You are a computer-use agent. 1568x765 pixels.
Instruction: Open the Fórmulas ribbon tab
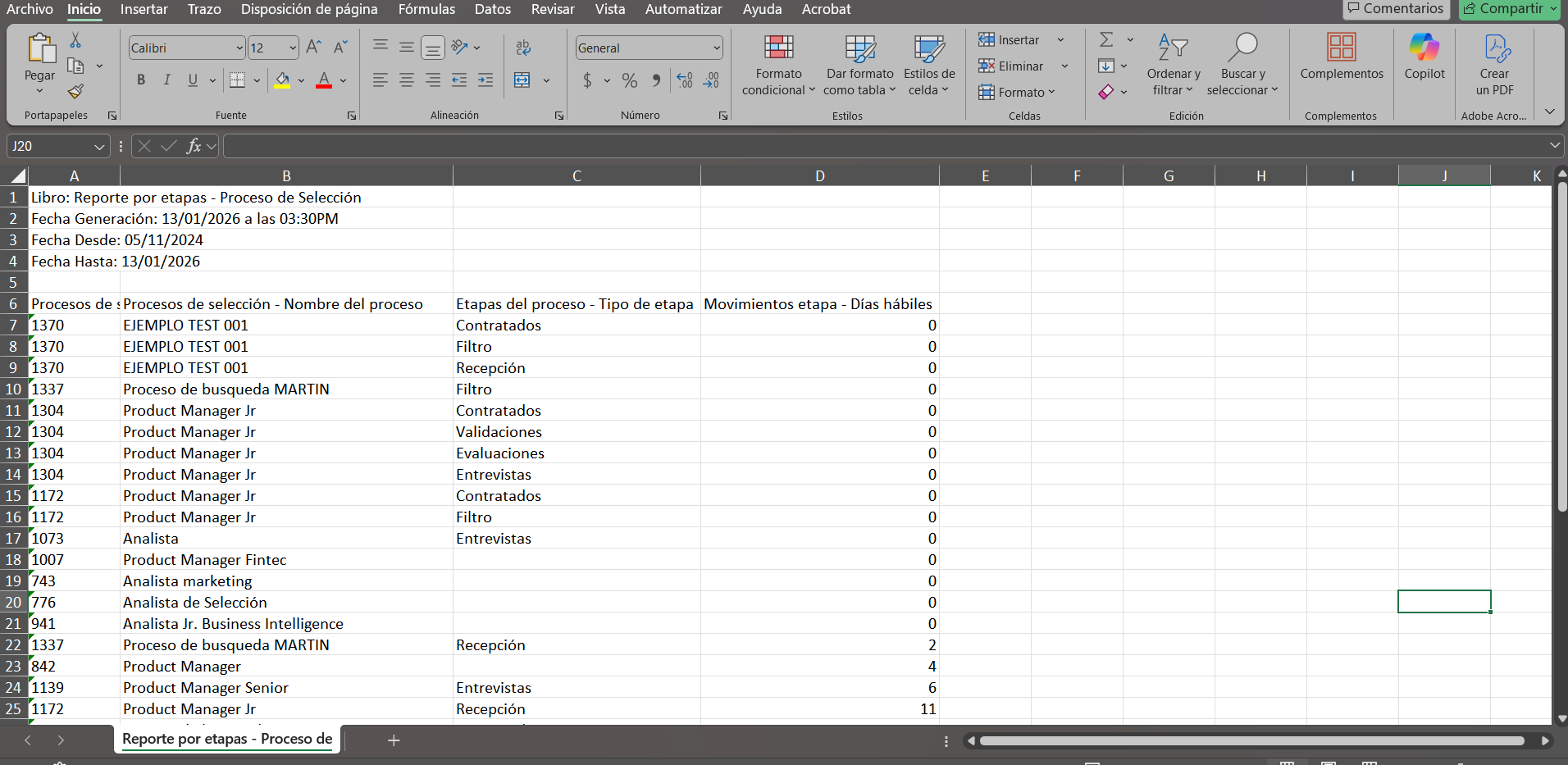click(426, 10)
